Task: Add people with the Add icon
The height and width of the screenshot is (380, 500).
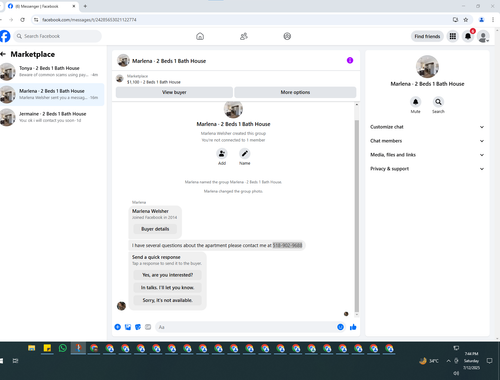Action: click(222, 154)
